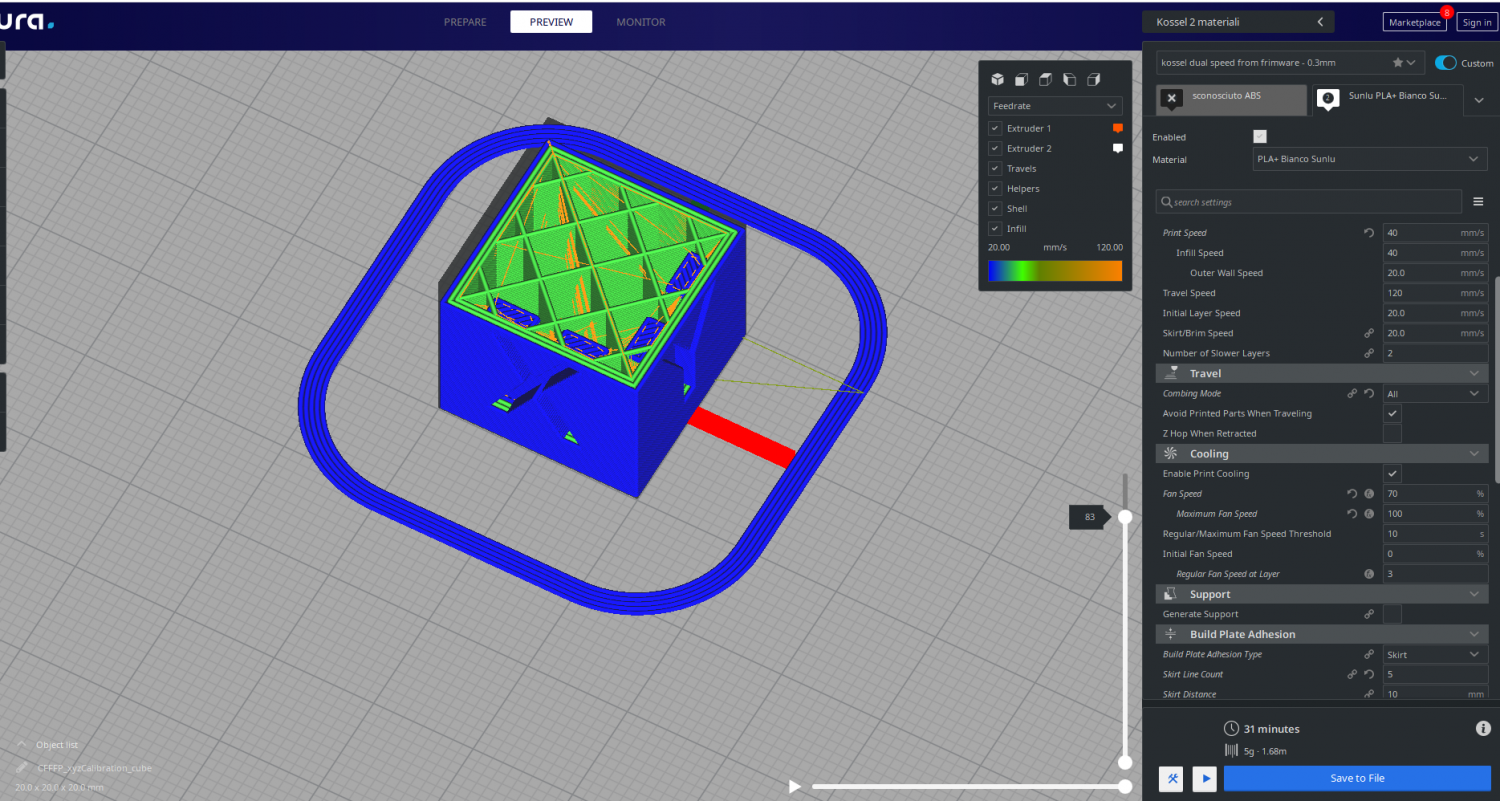Open the Feedrate color scheme dropdown
1500x801 pixels.
point(1055,106)
